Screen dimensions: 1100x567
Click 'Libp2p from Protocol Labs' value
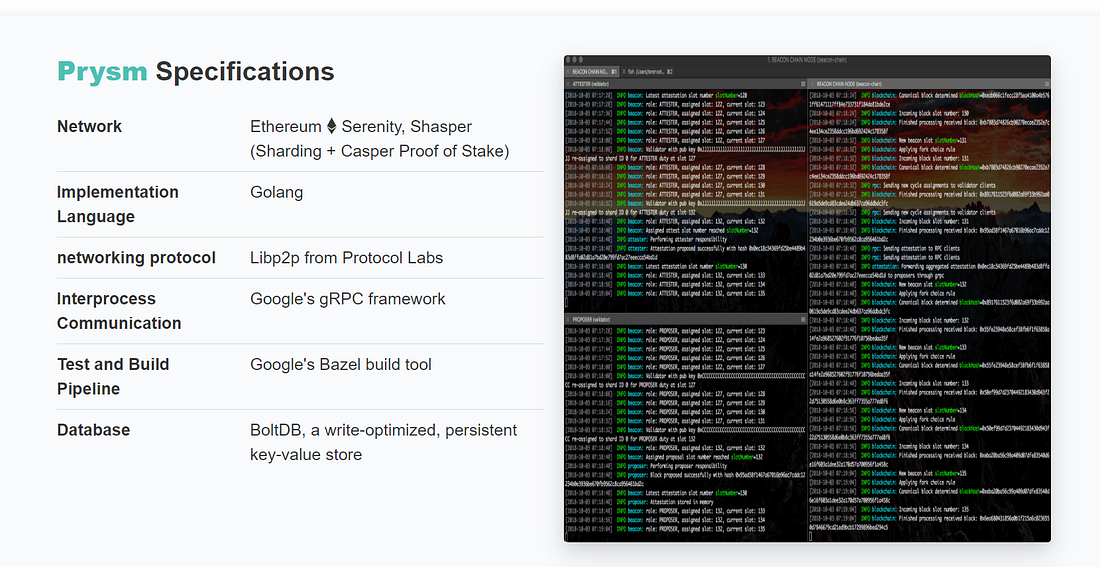pyautogui.click(x=347, y=258)
